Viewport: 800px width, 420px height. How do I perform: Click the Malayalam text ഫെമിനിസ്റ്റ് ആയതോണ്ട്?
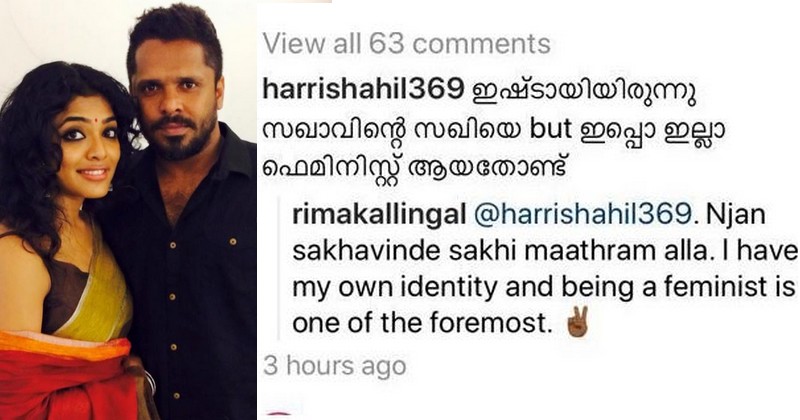click(415, 168)
